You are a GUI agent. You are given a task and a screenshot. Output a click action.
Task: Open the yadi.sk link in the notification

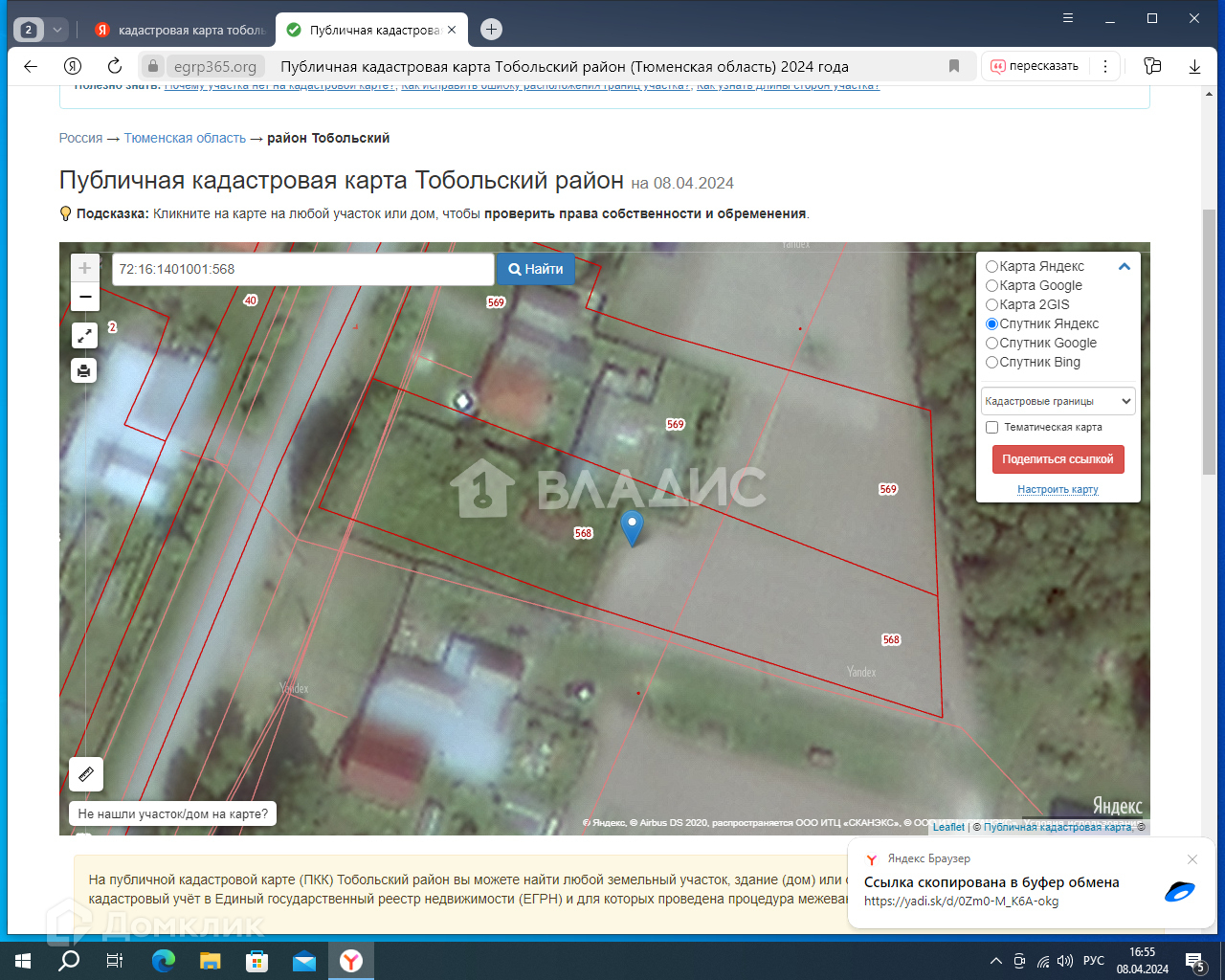click(x=961, y=901)
